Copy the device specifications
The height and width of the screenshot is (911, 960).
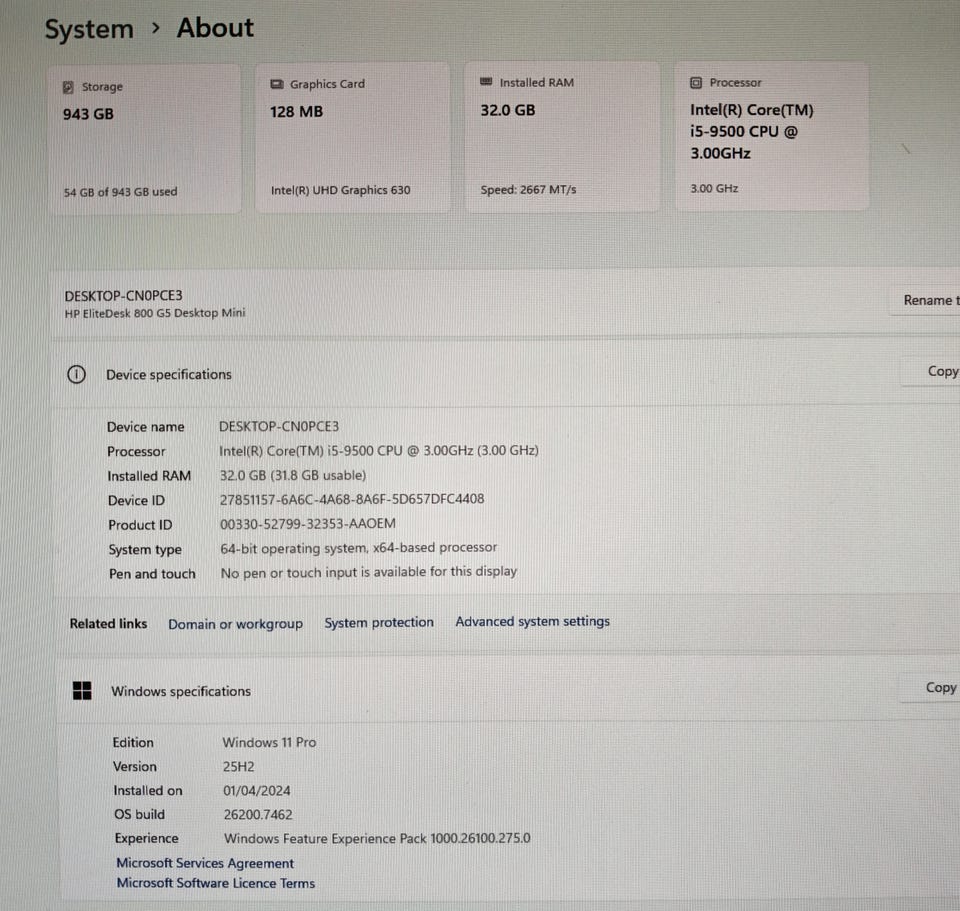point(931,371)
